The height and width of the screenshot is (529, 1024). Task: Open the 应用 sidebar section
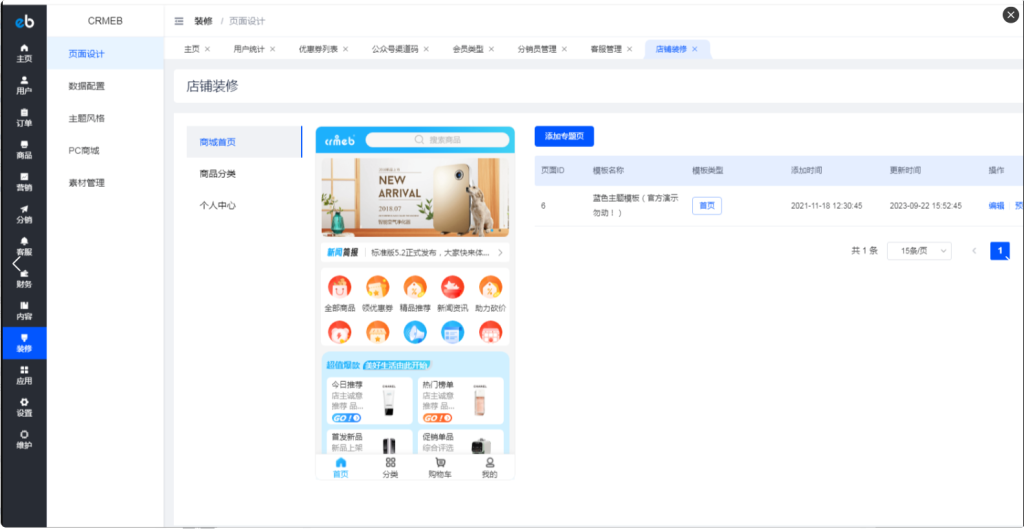(x=24, y=375)
